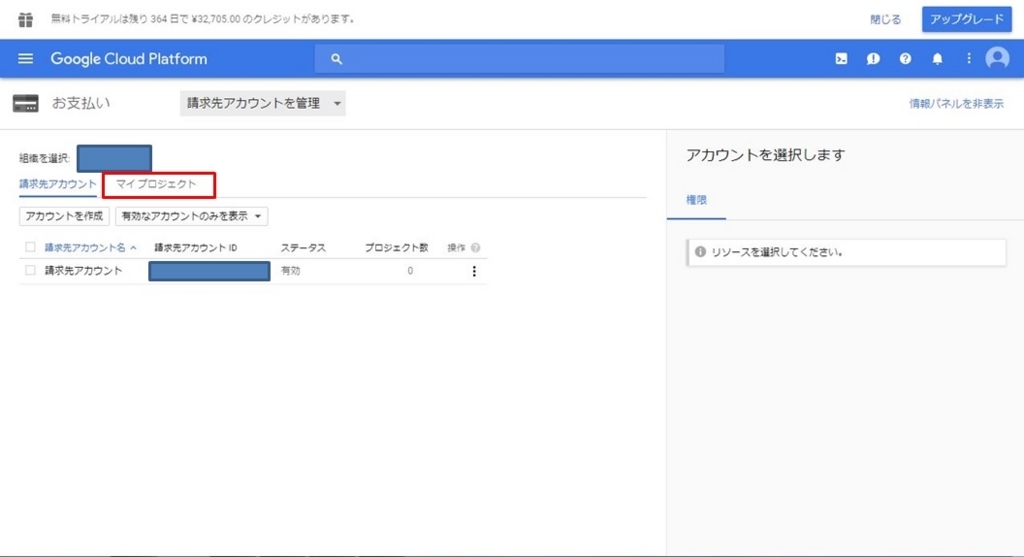This screenshot has width=1024, height=557.
Task: Click アカウントを選択します panel heading
Action: pos(765,155)
